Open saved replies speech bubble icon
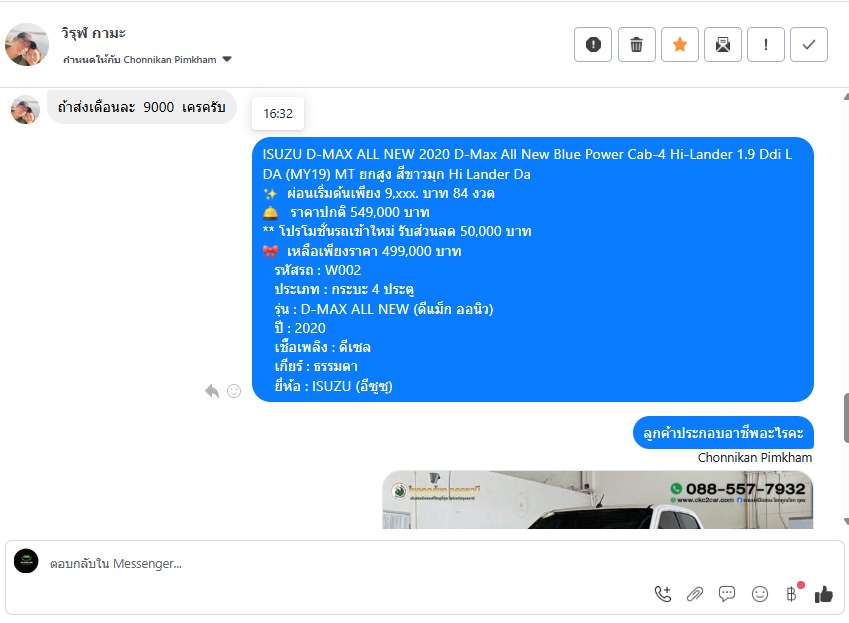The image size is (849, 623). pos(727,594)
